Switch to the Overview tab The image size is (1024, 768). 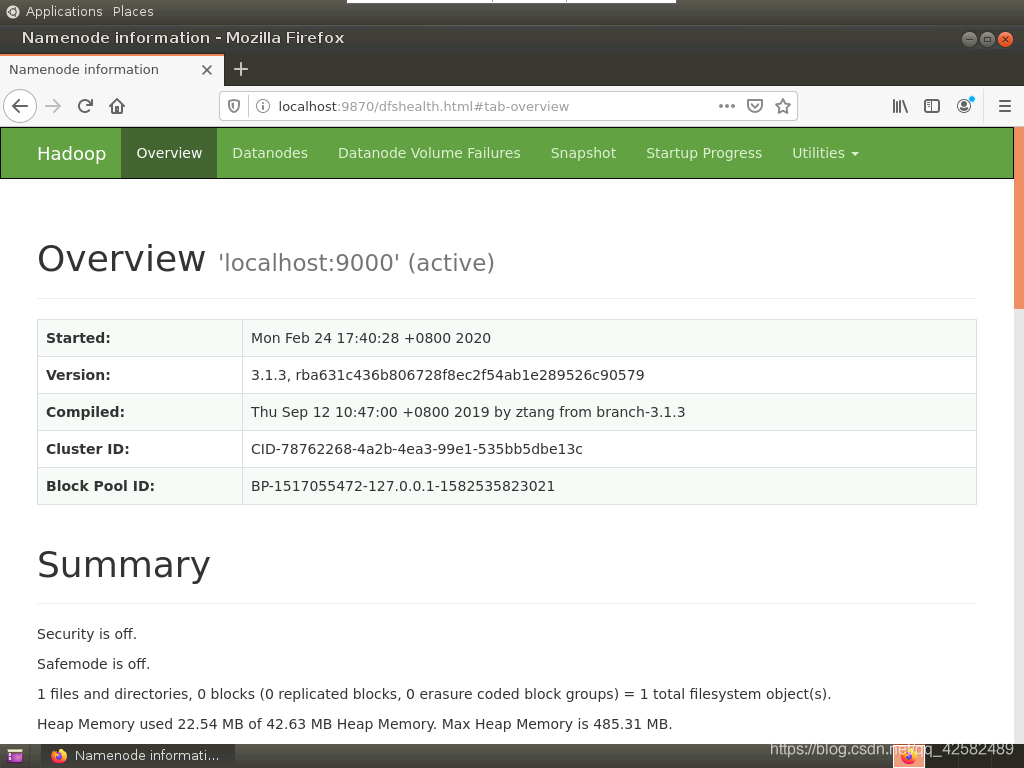tap(169, 153)
